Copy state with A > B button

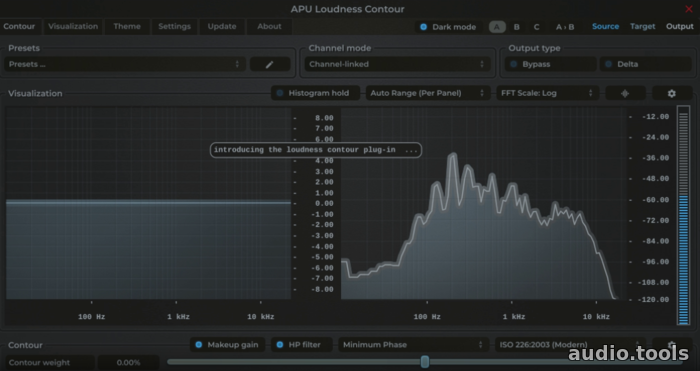[x=565, y=27]
